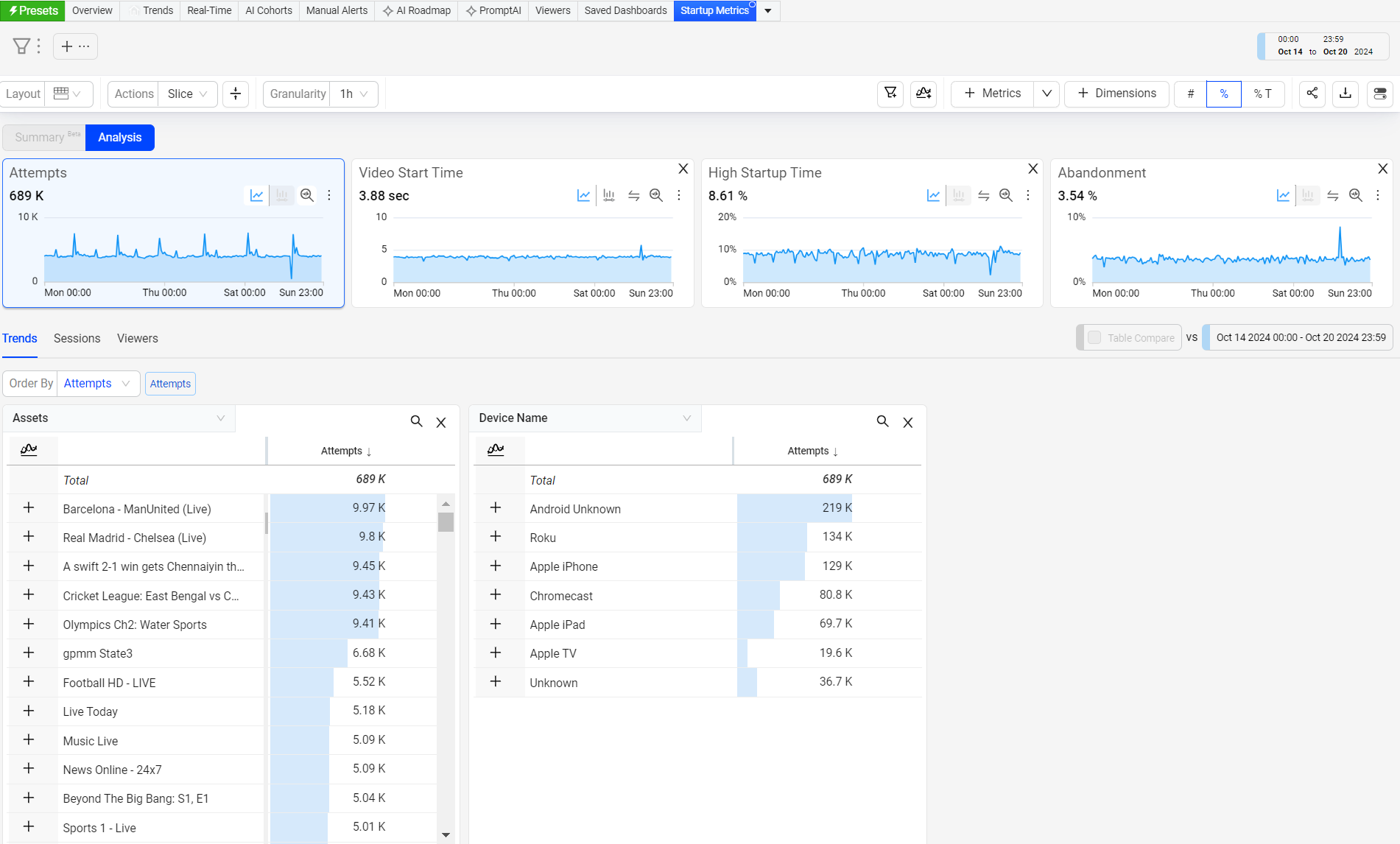Click search icon in Device Name table

pos(882,421)
